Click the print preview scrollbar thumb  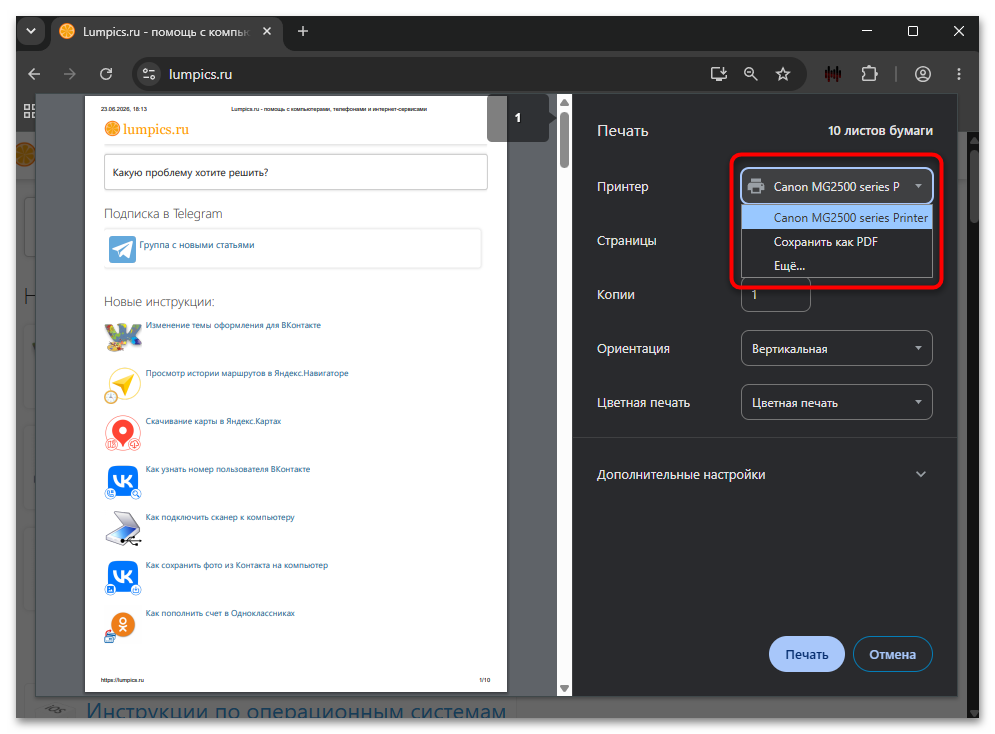pyautogui.click(x=564, y=140)
